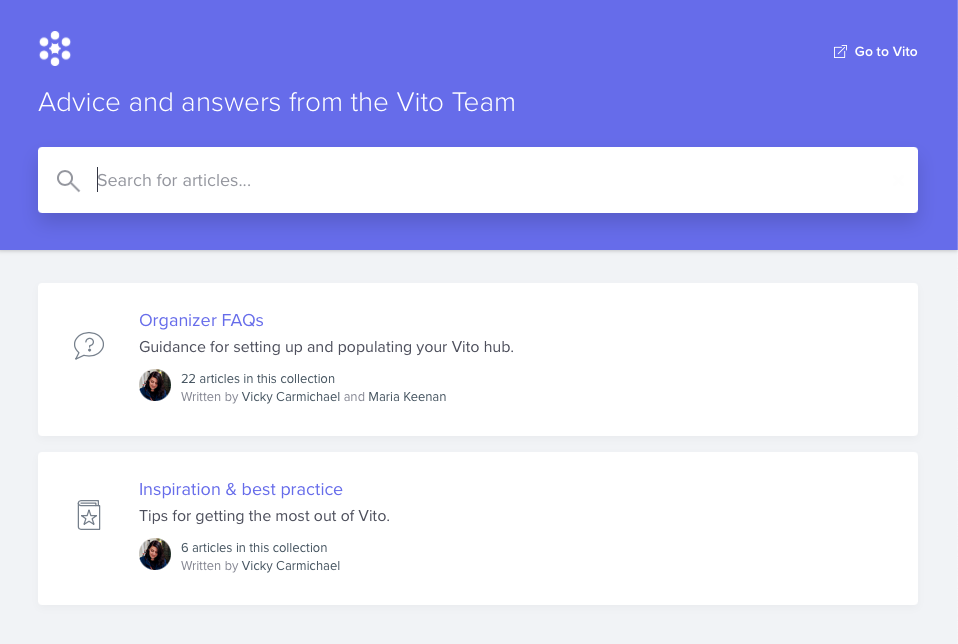Click the Maria Keenan author name
This screenshot has width=958, height=644.
(x=407, y=396)
